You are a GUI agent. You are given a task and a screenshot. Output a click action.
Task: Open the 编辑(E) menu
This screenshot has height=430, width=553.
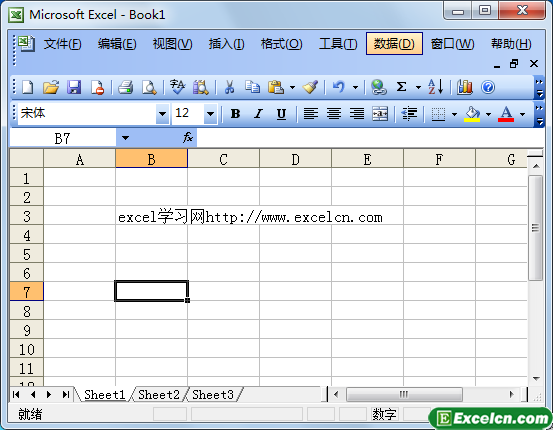[x=117, y=44]
